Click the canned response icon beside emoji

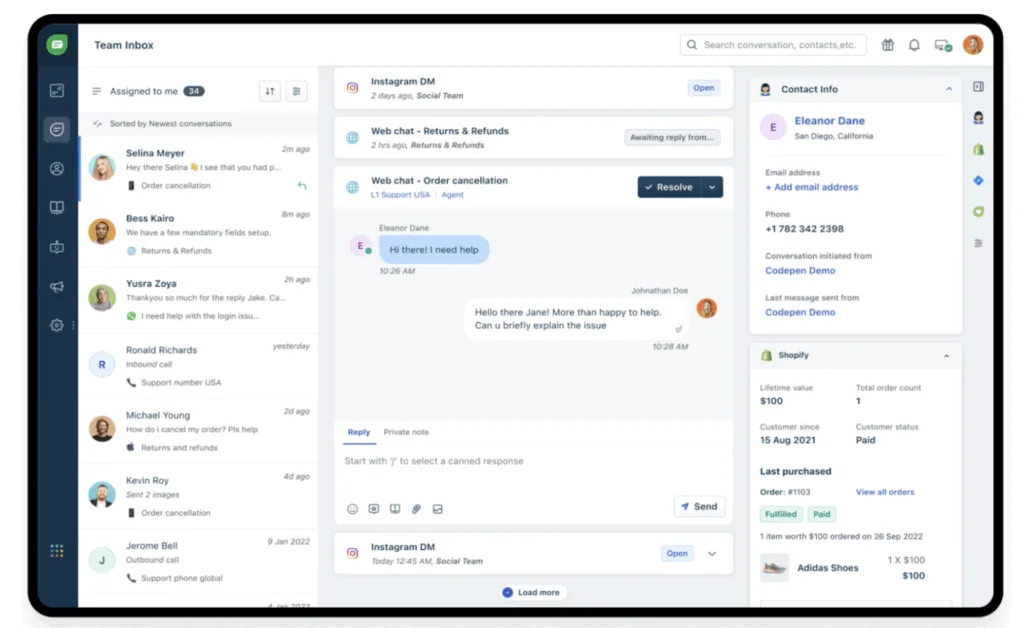[374, 509]
